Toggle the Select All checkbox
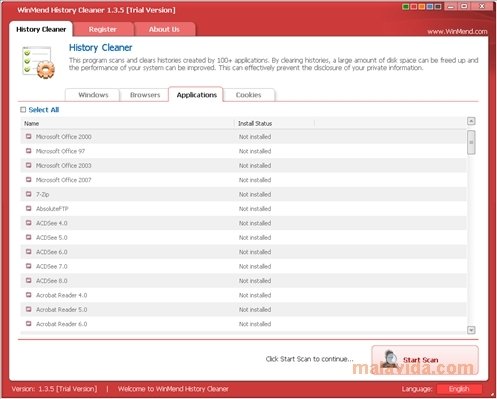Image resolution: width=497 pixels, height=399 pixels. (x=23, y=110)
